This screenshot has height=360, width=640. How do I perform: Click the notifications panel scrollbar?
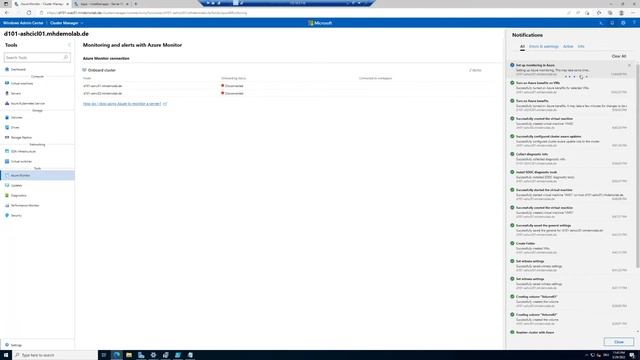point(638,166)
